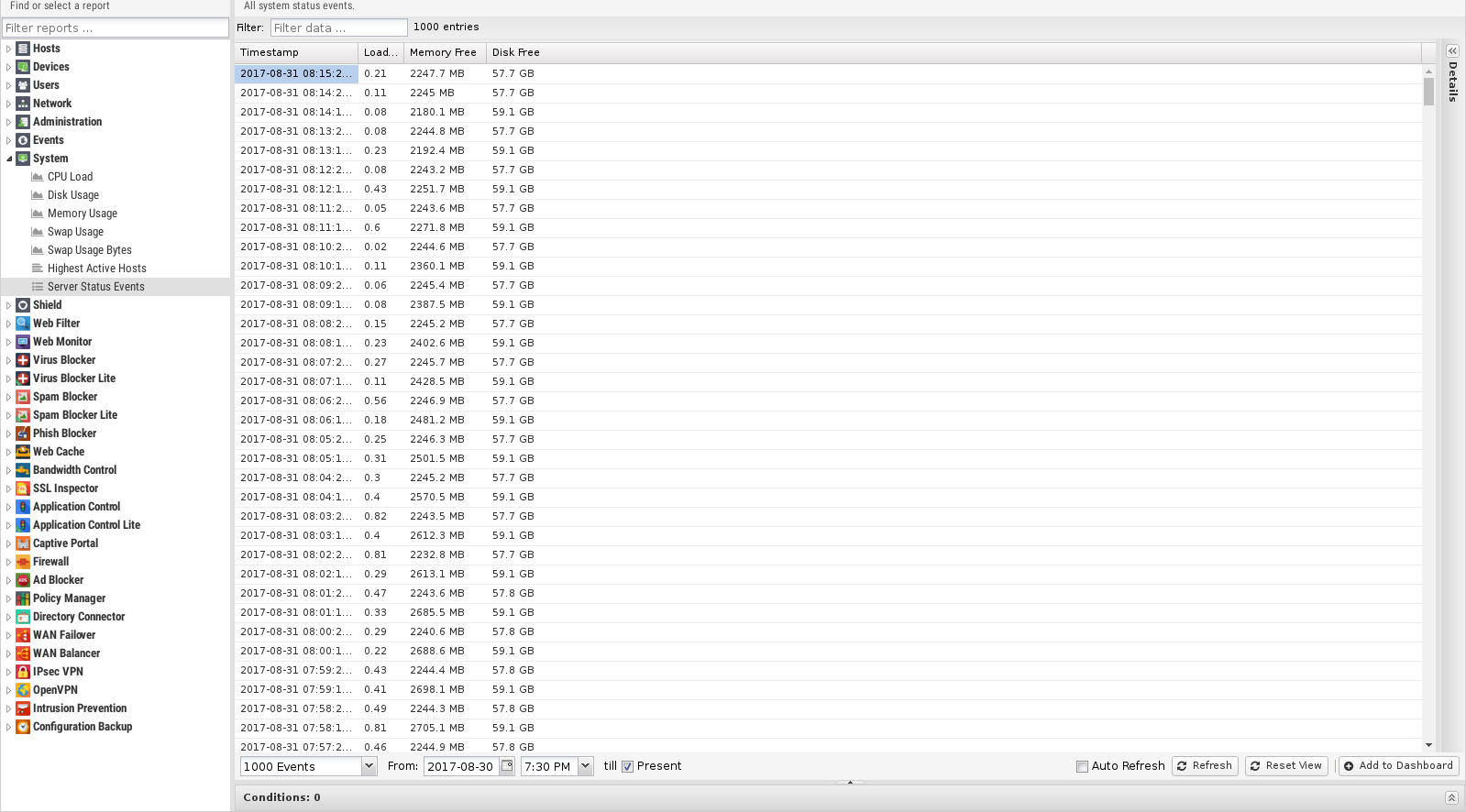Click the Add to Dashboard button

(1398, 766)
